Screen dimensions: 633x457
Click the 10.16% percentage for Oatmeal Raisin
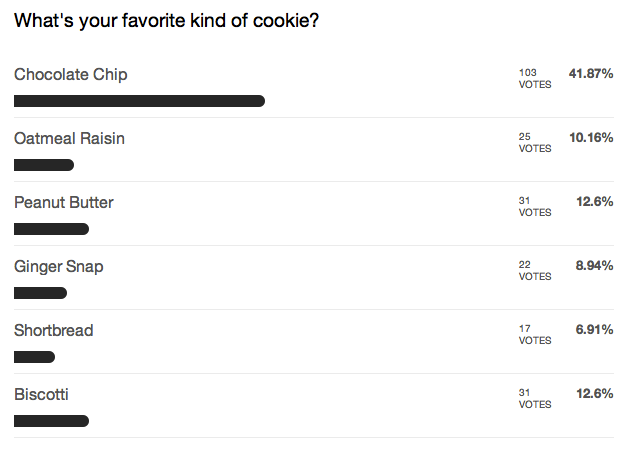pos(590,138)
